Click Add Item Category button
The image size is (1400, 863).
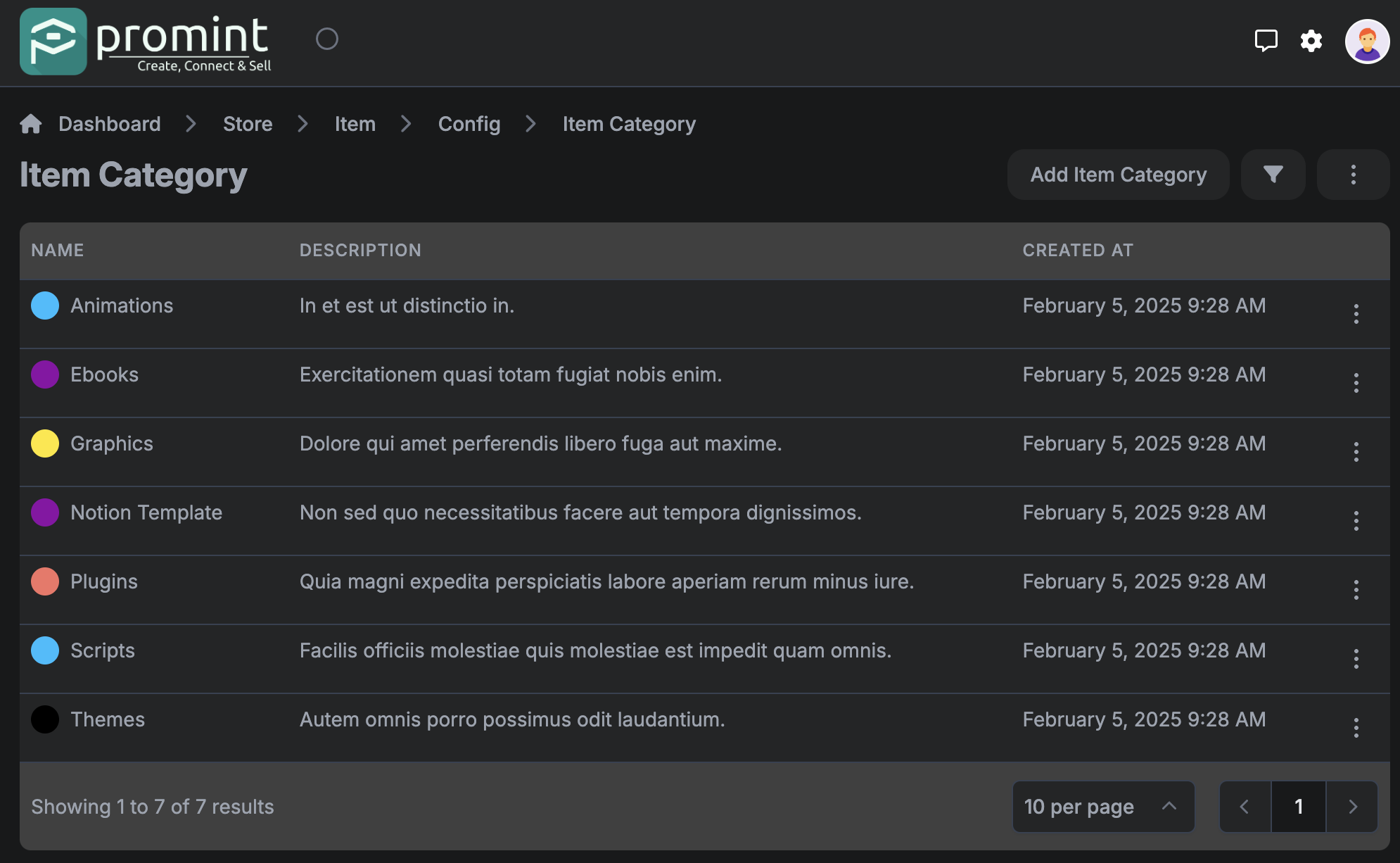pyautogui.click(x=1118, y=175)
